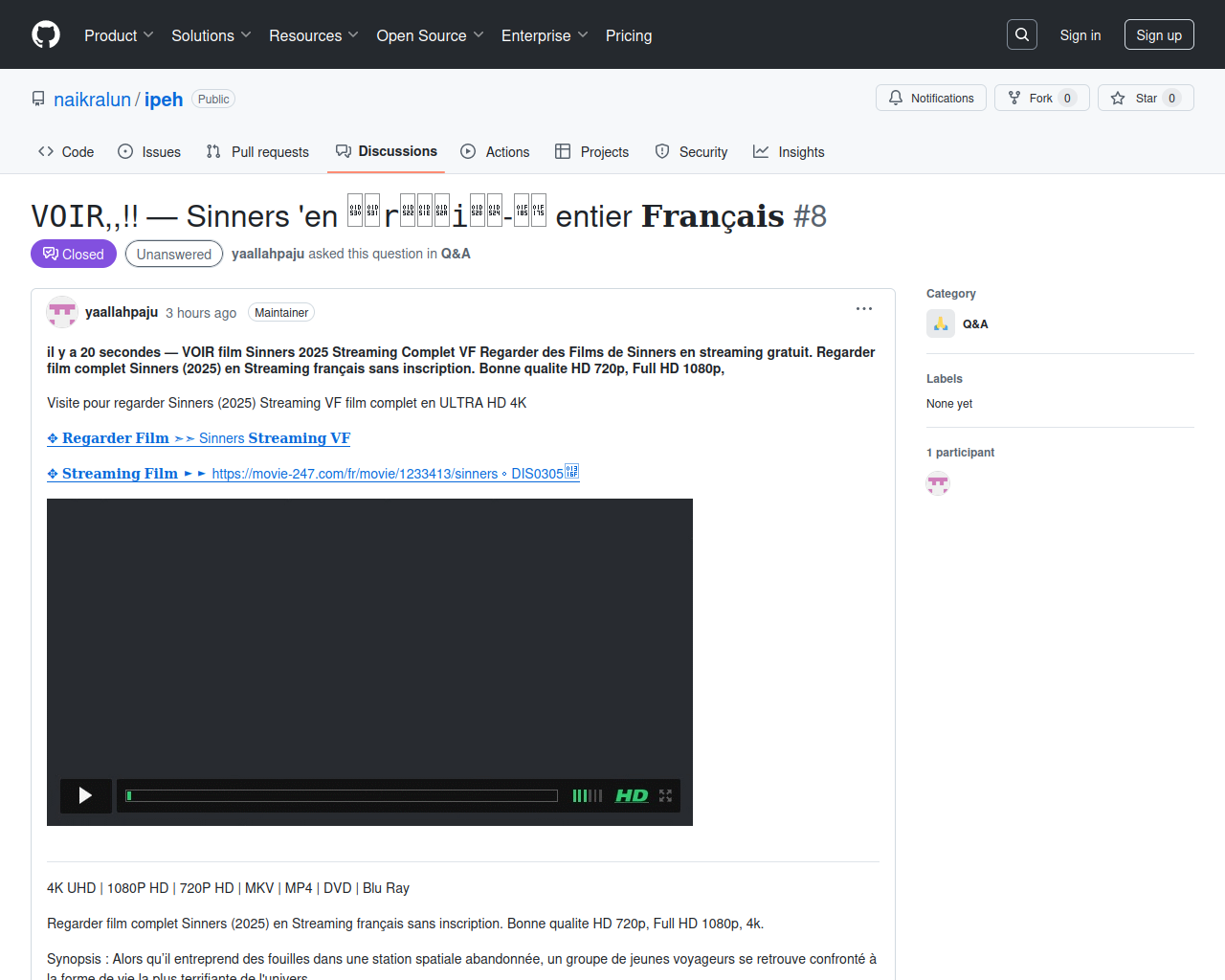
Task: Click the Q&A category emoji icon
Action: click(x=941, y=323)
